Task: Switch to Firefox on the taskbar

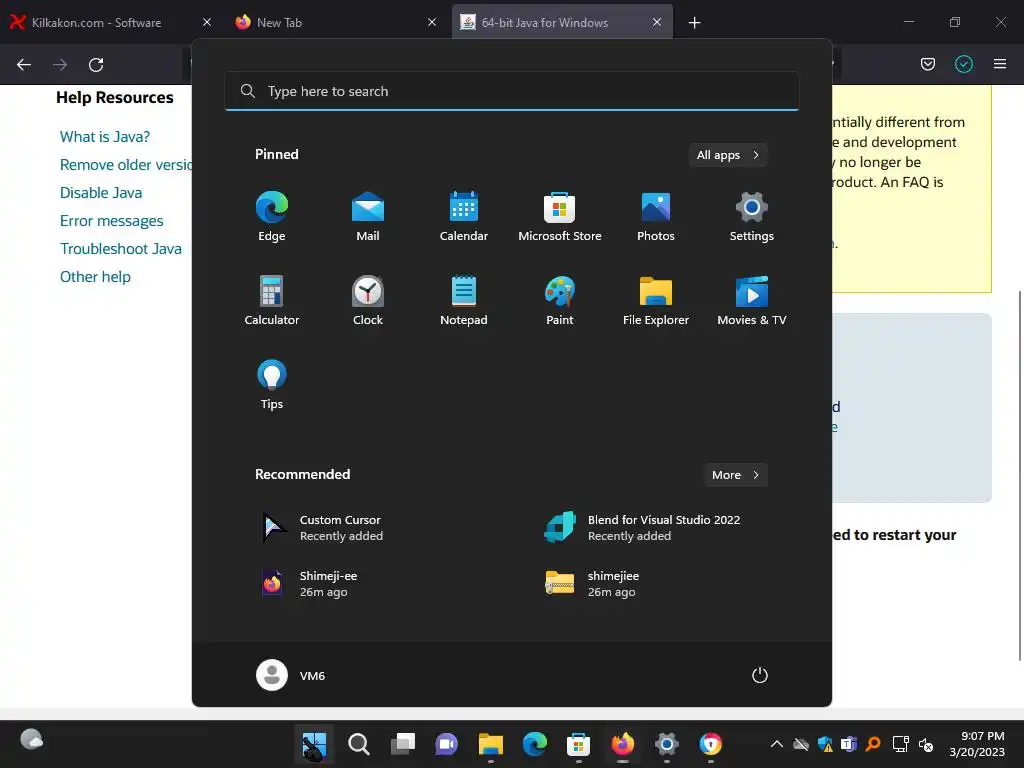Action: coord(622,744)
